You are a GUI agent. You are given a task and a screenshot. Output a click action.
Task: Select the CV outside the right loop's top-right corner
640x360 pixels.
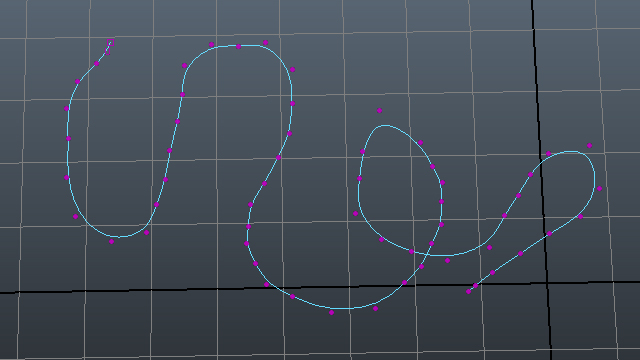pos(589,146)
